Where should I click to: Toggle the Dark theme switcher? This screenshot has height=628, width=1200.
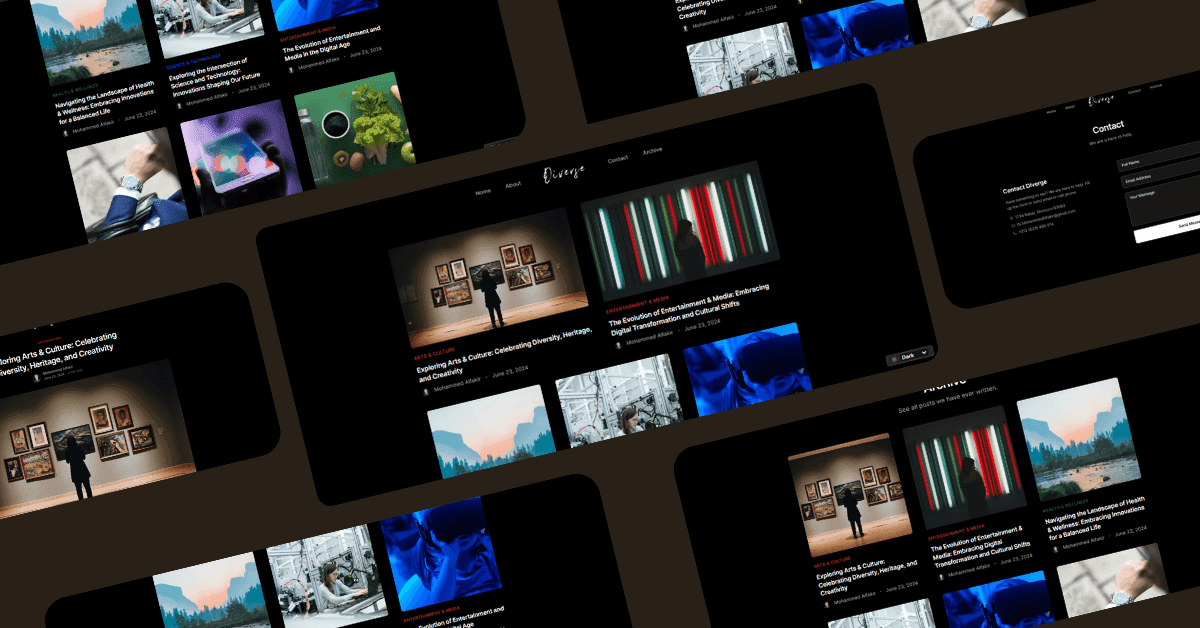pyautogui.click(x=908, y=357)
